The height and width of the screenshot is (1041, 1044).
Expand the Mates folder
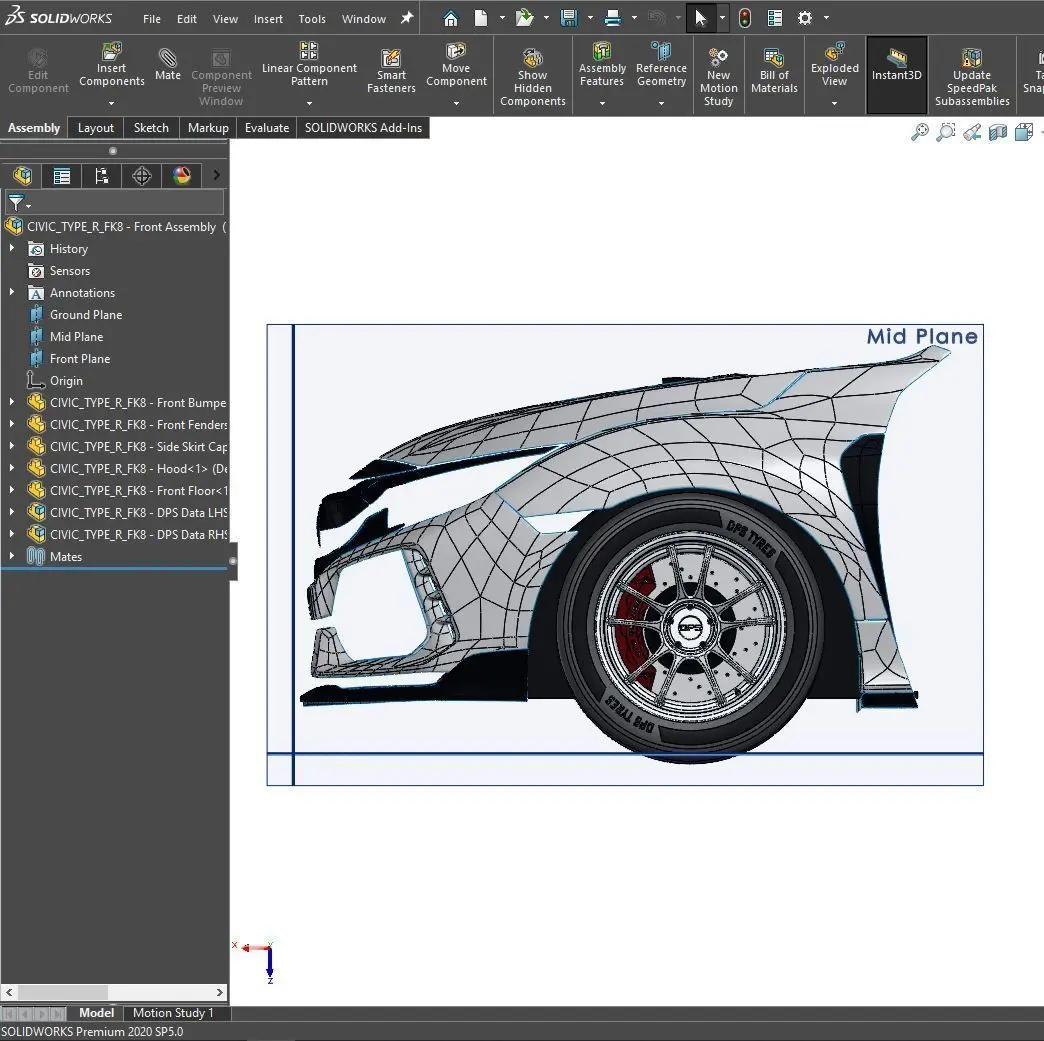click(x=11, y=556)
